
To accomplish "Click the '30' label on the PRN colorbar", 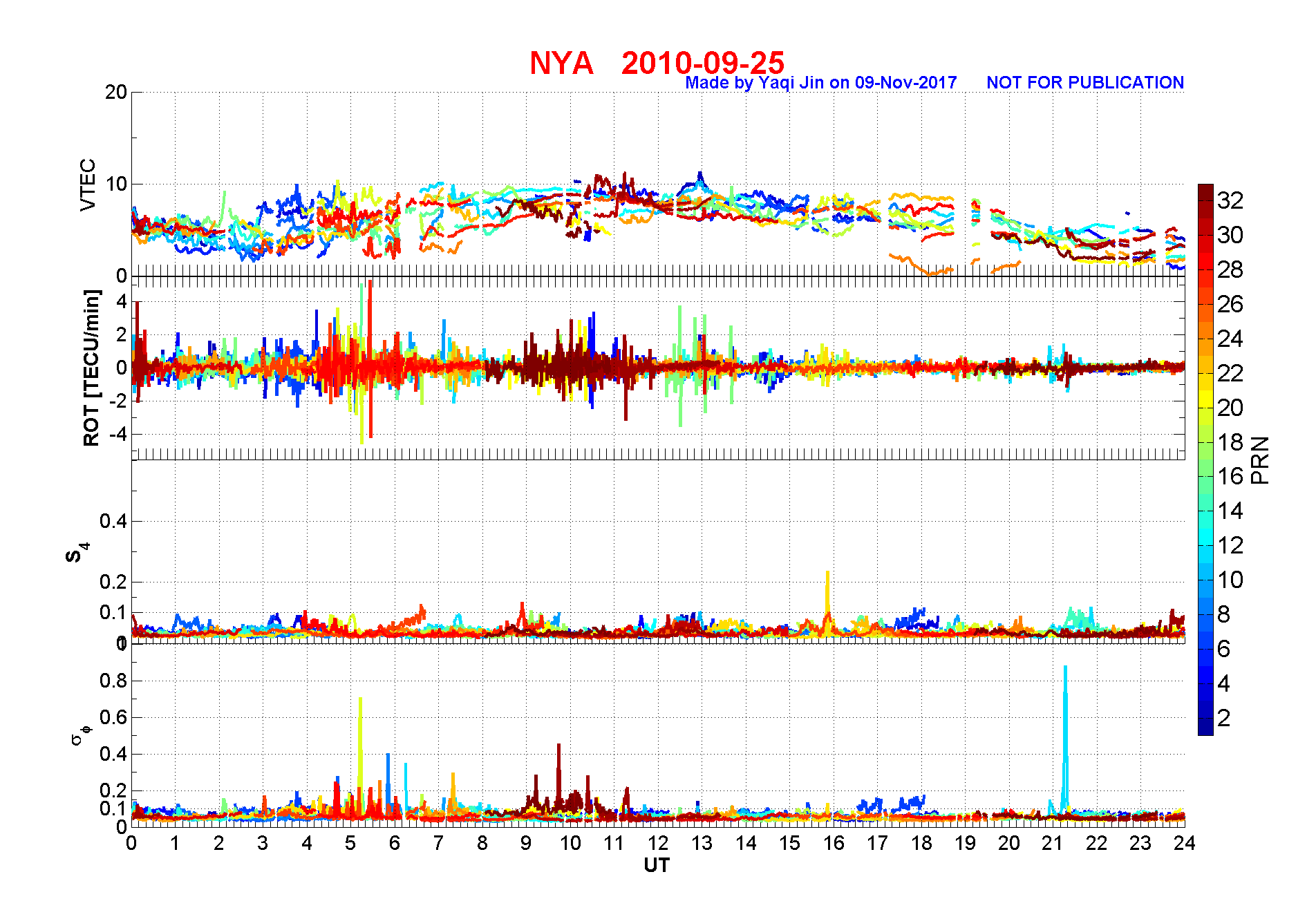I will click(x=1230, y=235).
